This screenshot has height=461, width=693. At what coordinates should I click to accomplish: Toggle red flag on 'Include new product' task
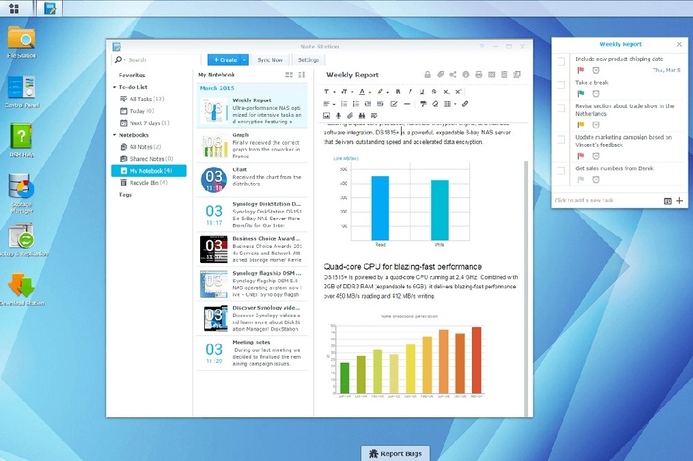click(581, 70)
